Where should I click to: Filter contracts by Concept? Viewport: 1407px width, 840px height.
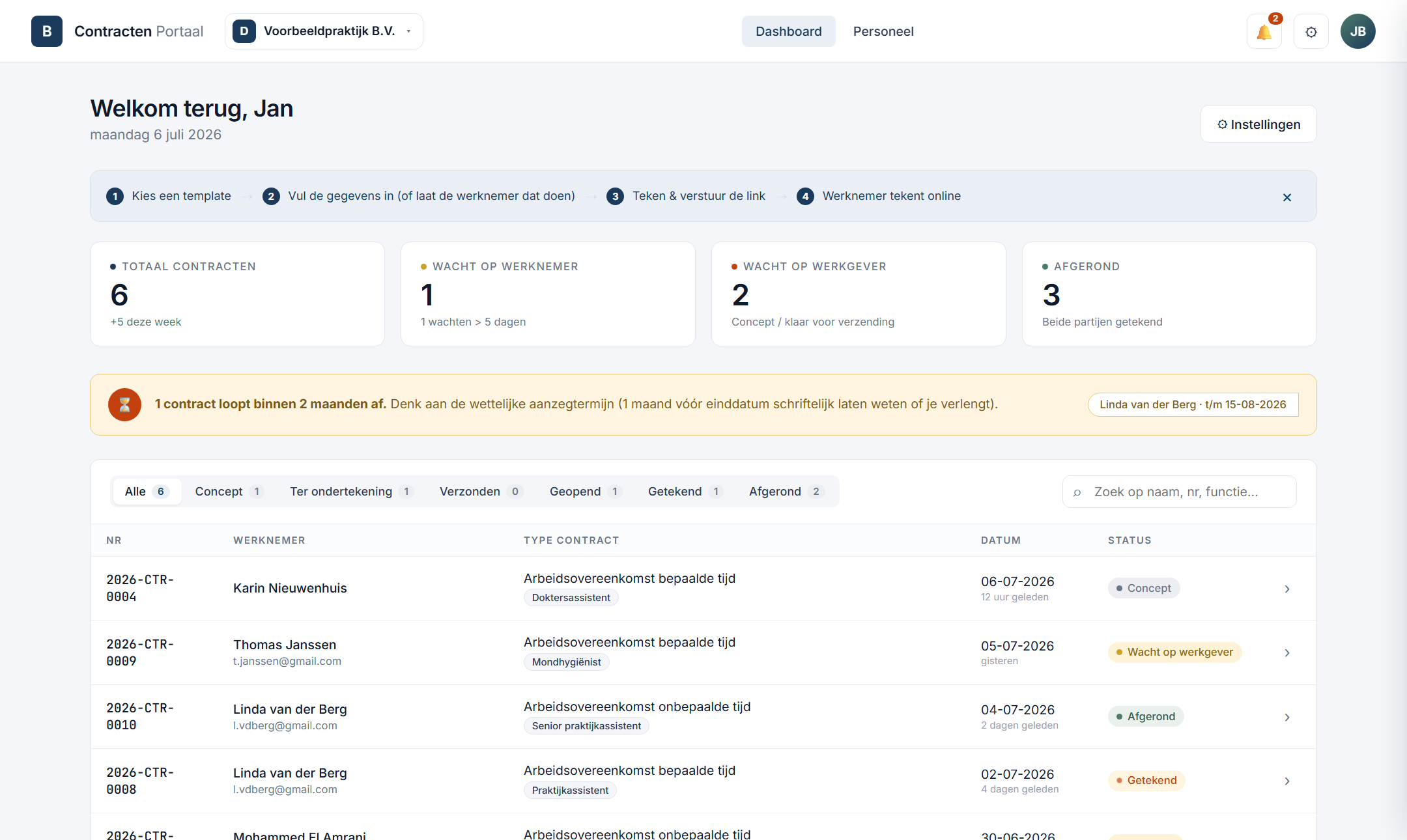click(229, 492)
